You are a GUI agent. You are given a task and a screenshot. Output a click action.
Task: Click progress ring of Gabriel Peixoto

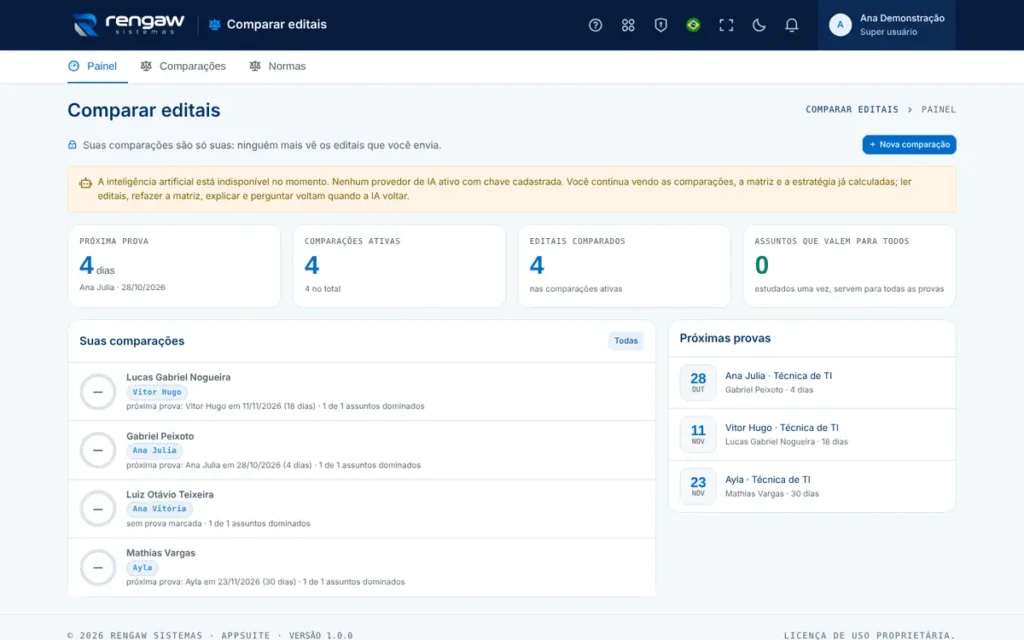click(98, 450)
